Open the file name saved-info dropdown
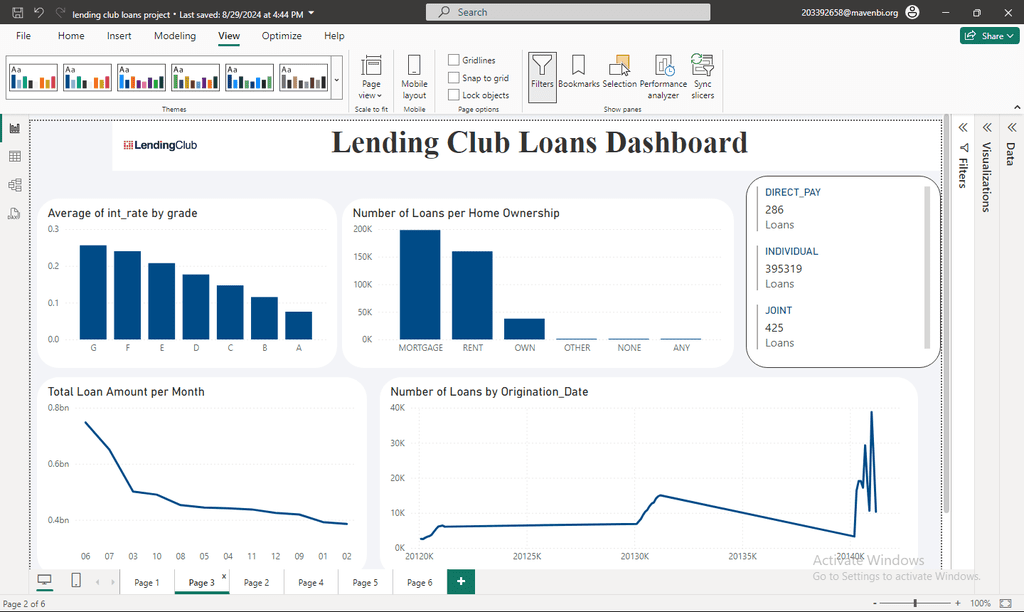The height and width of the screenshot is (612, 1024). [311, 13]
